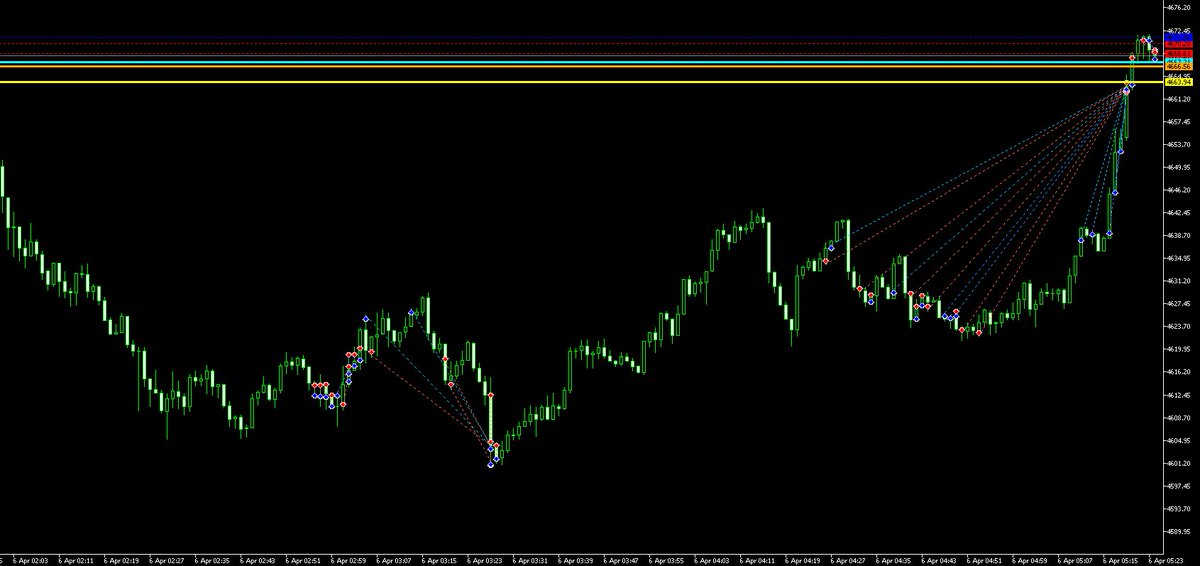Click price axis label 4634.95
1200x566 pixels.
click(1179, 258)
